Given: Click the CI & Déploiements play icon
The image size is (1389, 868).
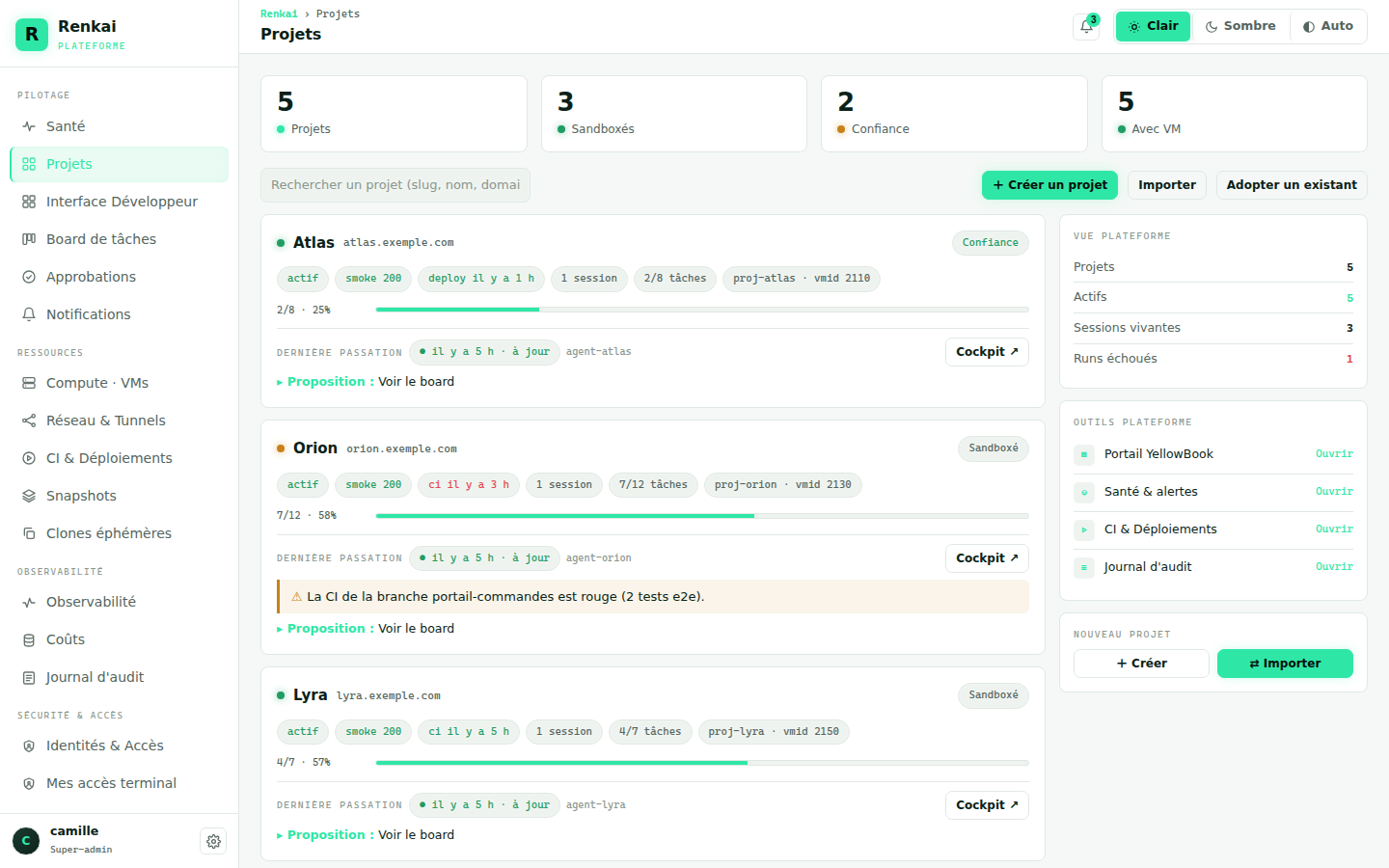Looking at the screenshot, I should click(29, 458).
